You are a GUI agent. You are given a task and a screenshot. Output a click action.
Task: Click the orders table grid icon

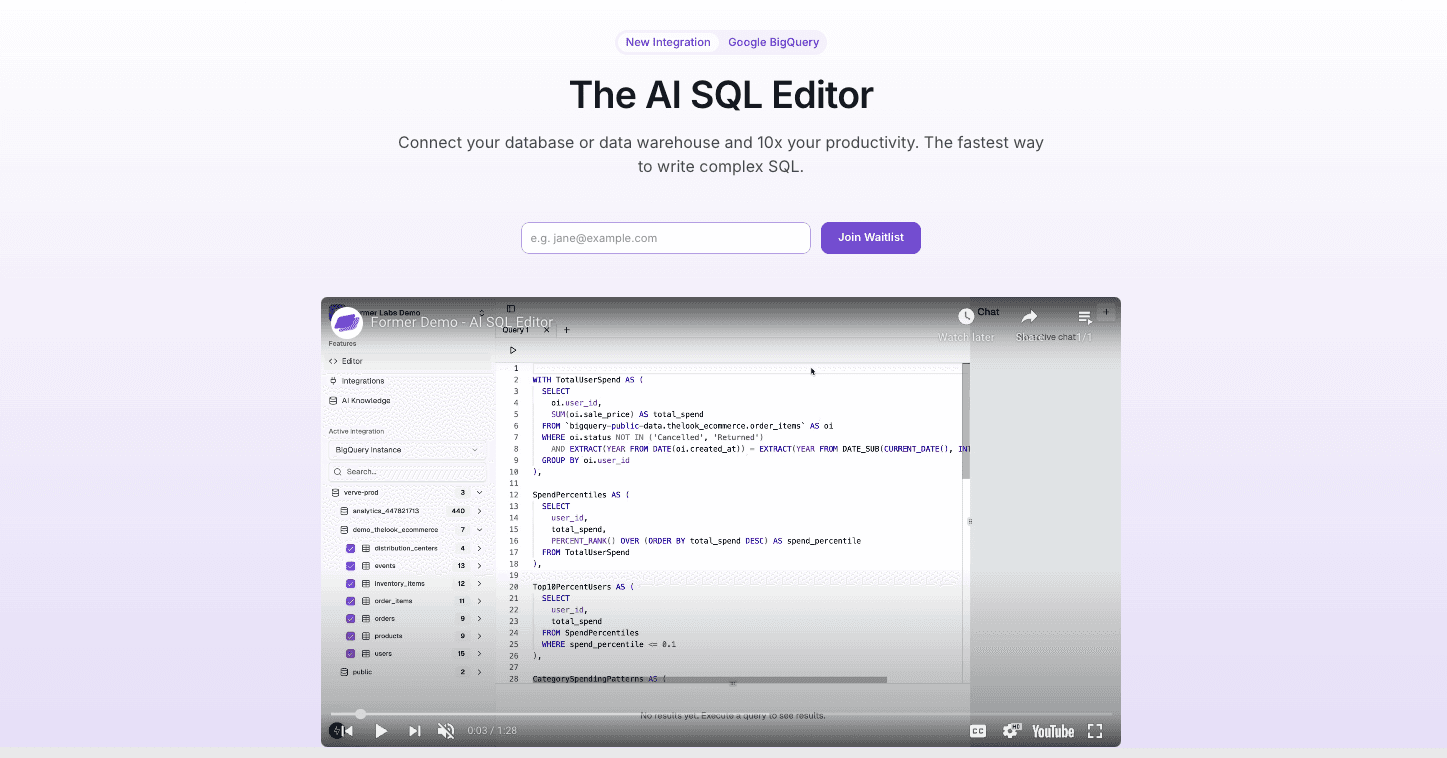366,619
